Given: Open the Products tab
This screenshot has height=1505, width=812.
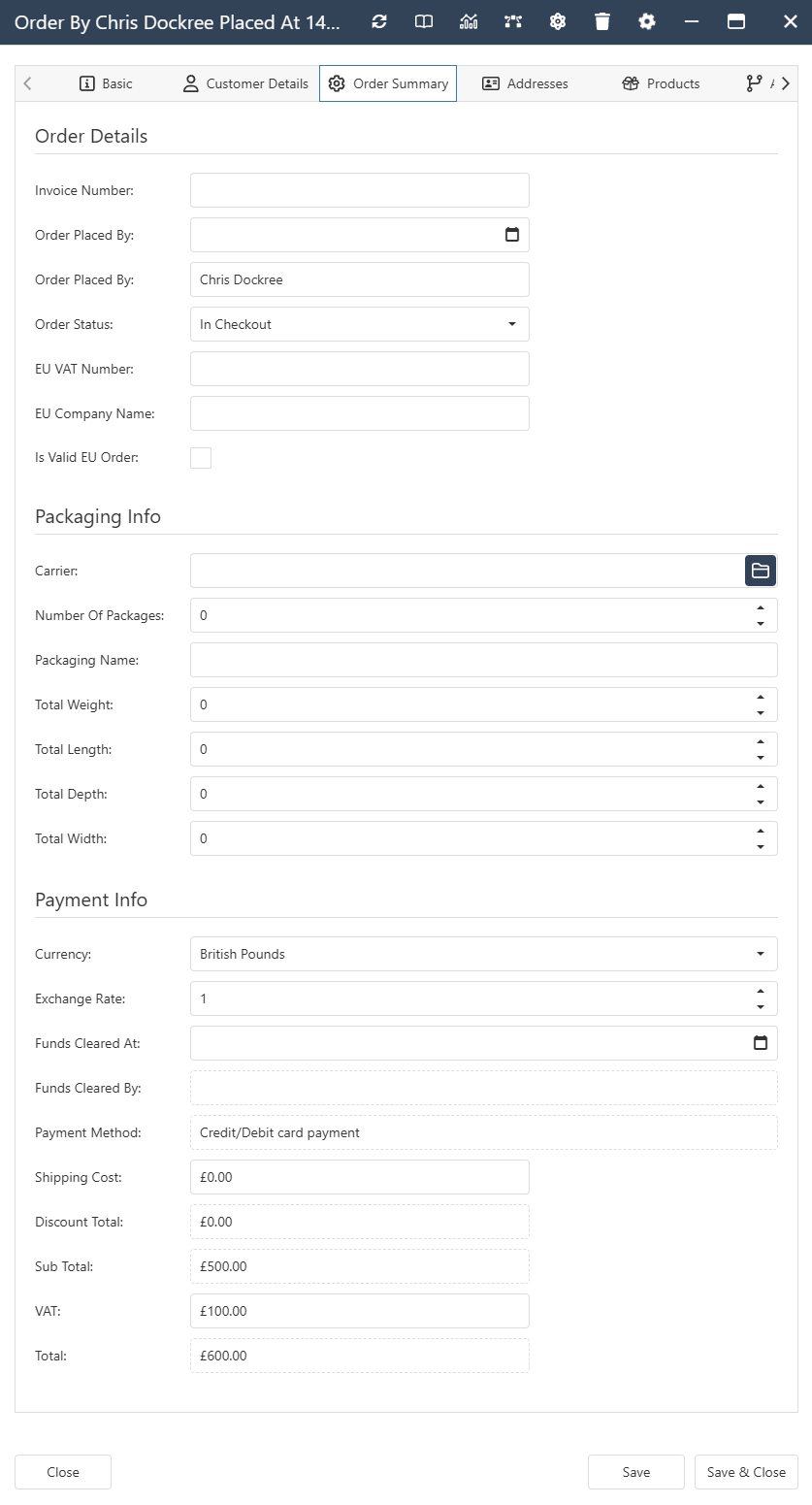Looking at the screenshot, I should point(660,83).
